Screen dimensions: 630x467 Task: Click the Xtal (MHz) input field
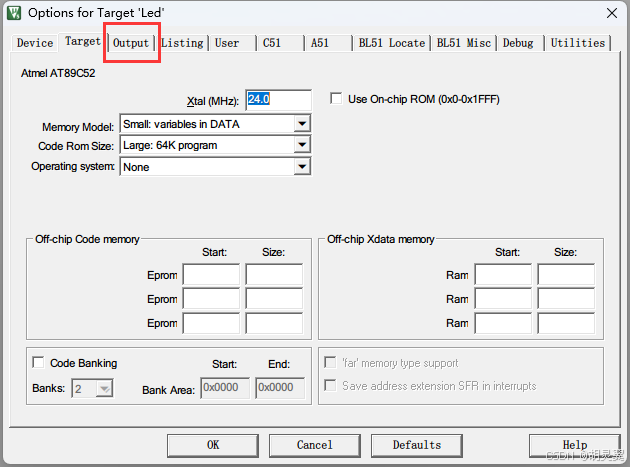pyautogui.click(x=278, y=100)
